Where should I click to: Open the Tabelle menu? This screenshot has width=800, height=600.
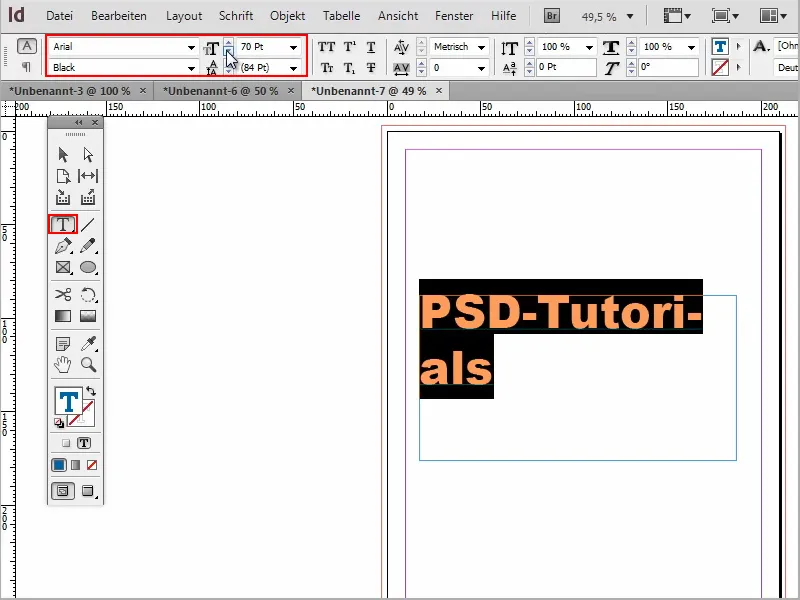(x=341, y=16)
